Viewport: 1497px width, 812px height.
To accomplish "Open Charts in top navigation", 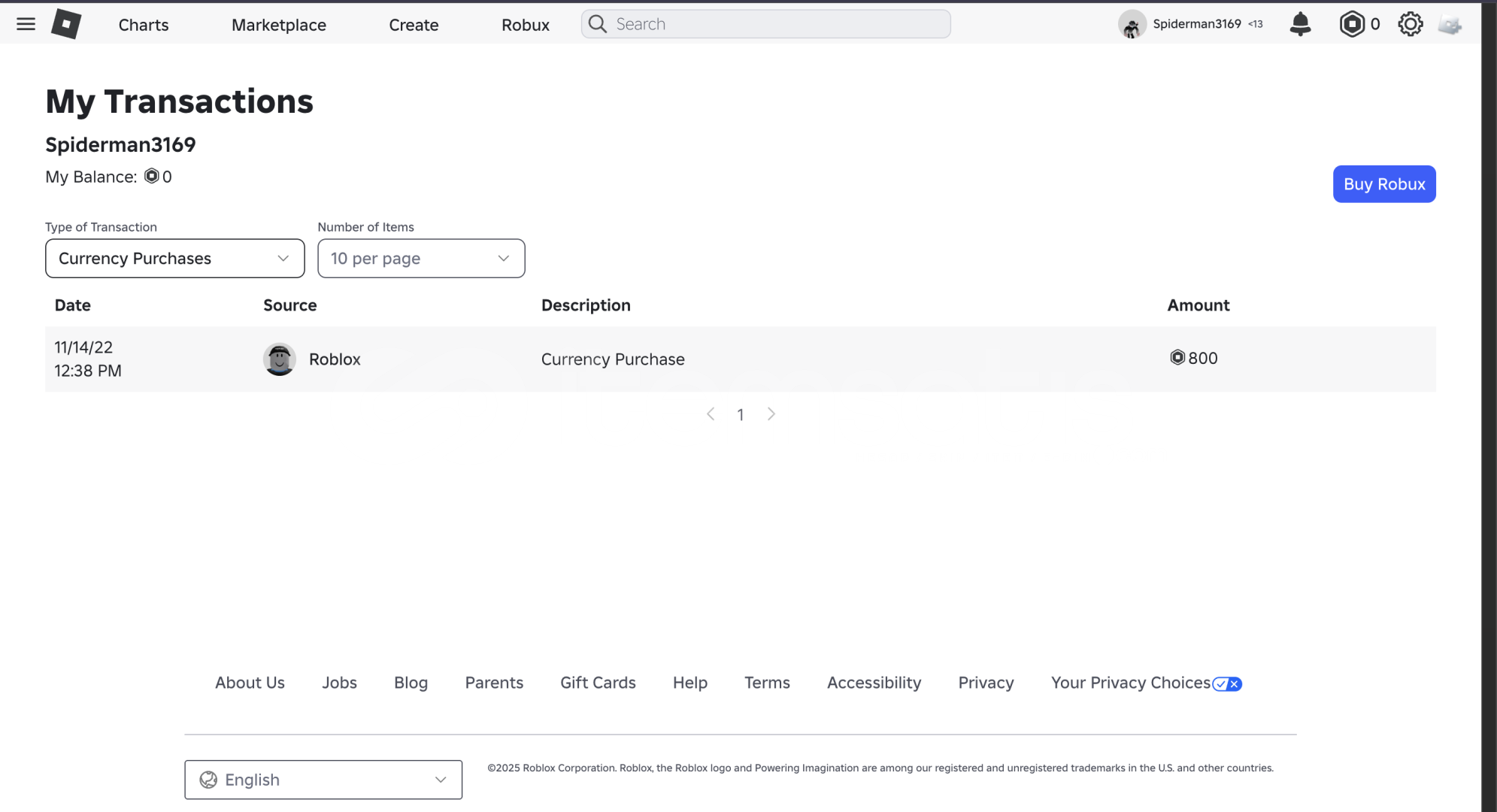I will (x=144, y=25).
